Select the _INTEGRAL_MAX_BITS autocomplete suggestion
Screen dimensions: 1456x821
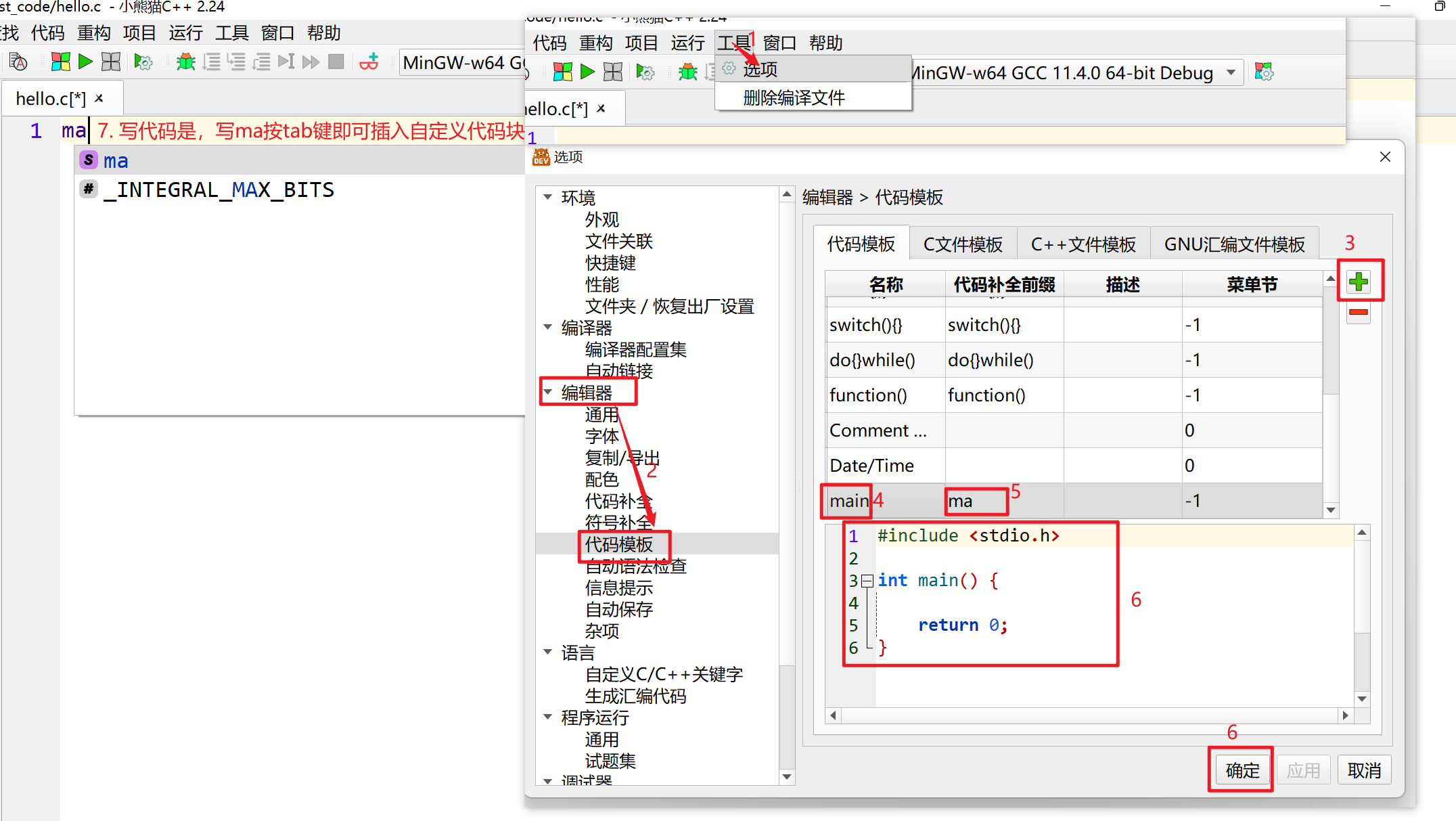219,190
